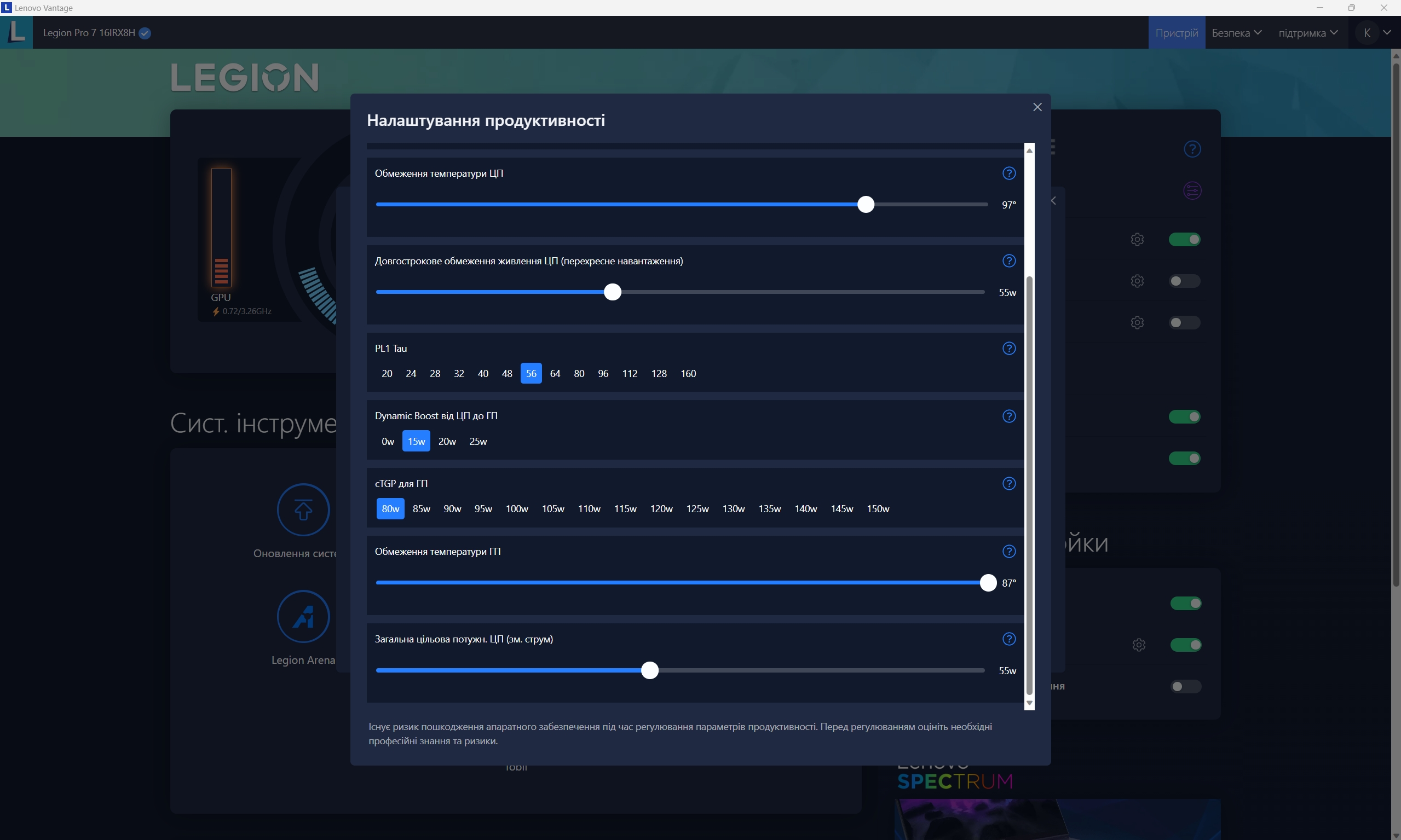
Task: Close the performance settings dialog
Action: [x=1037, y=107]
